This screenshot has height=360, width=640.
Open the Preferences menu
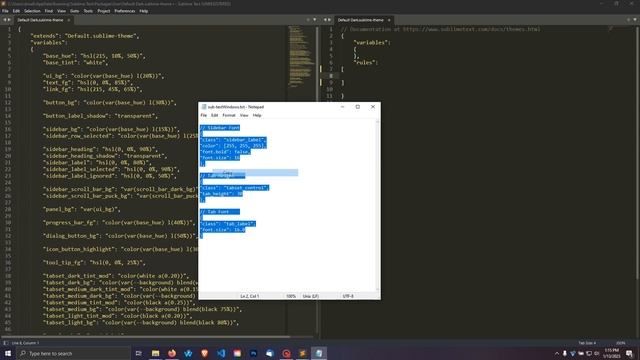tap(124, 11)
